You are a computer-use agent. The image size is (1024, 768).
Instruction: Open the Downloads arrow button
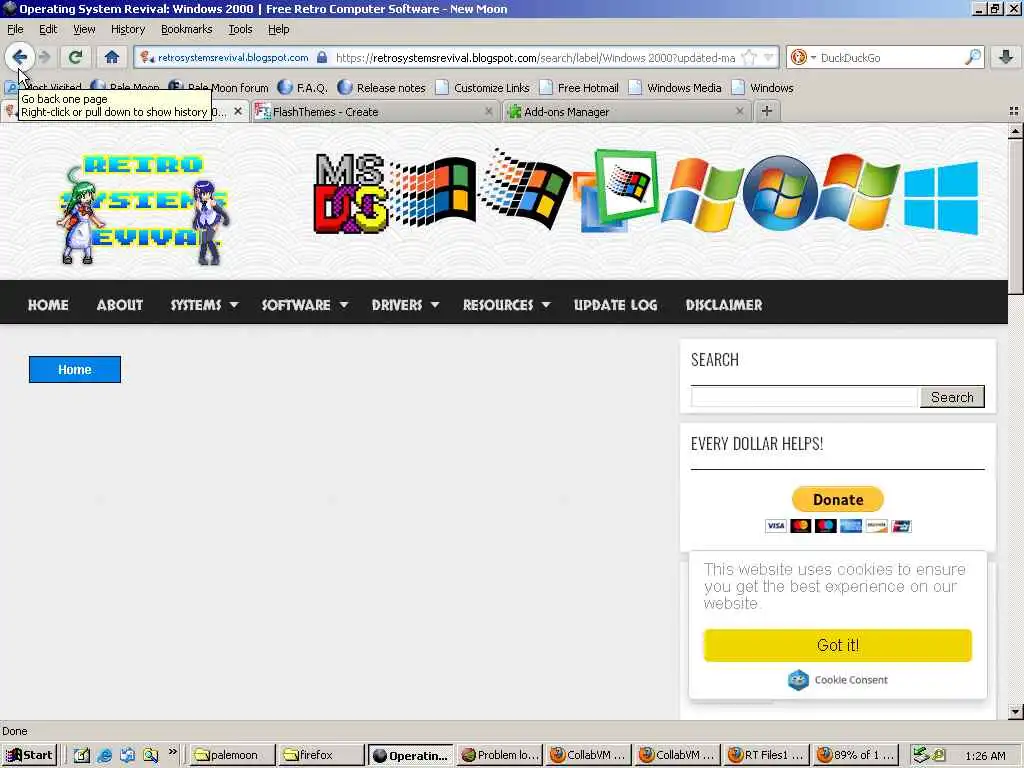[x=1006, y=57]
